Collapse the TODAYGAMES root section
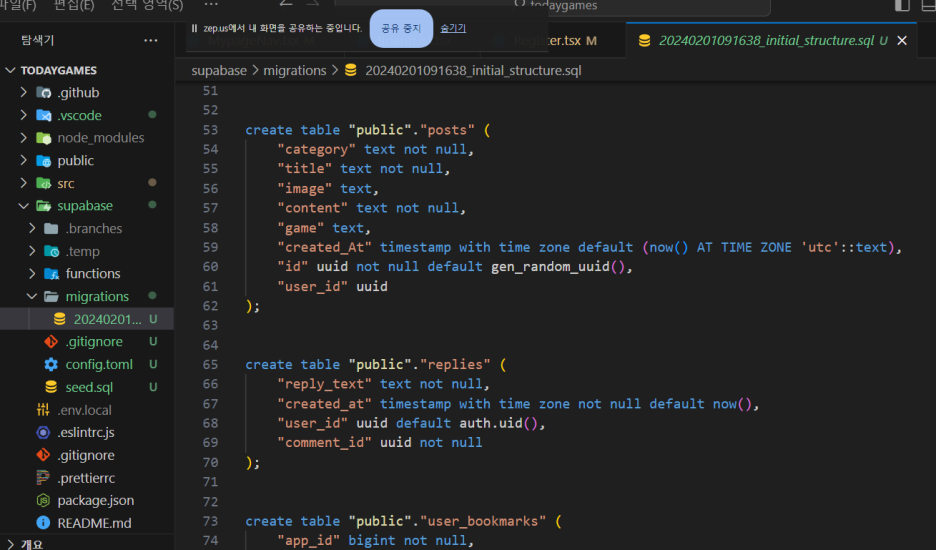Screen dimensions: 936x550 tap(10, 70)
